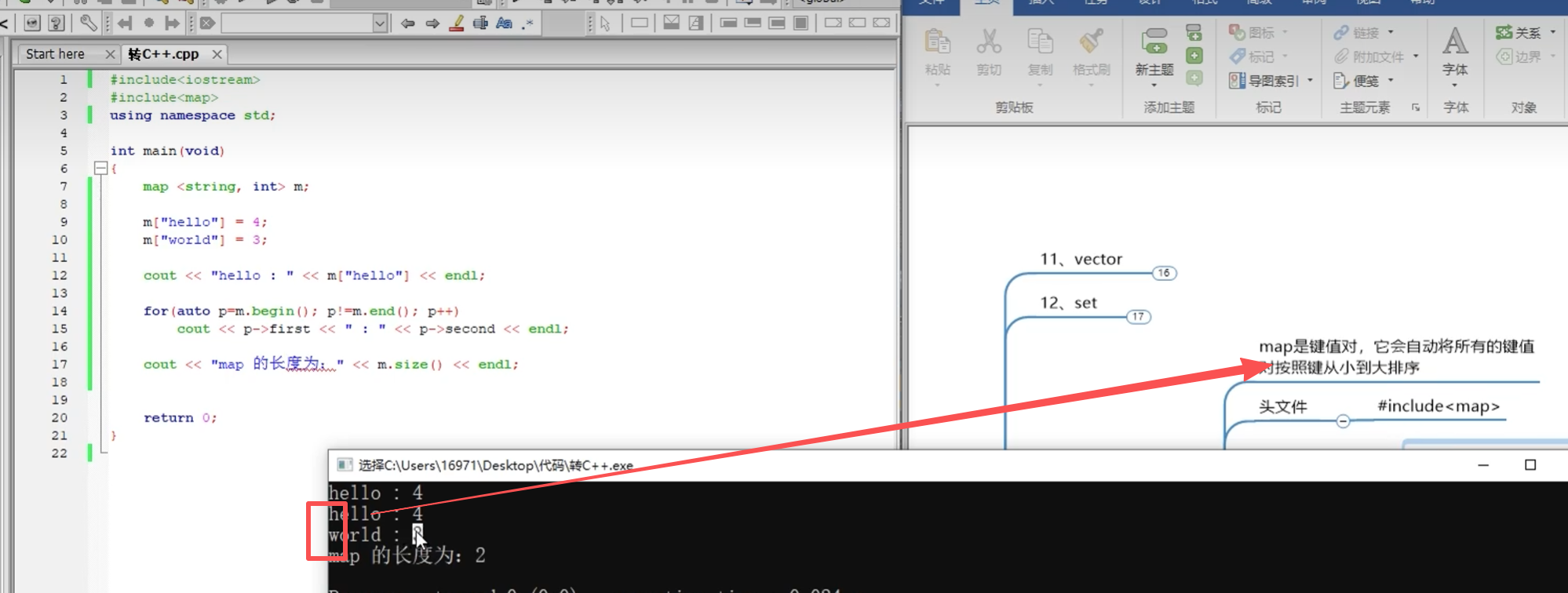Screen dimensions: 1568x593
Task: Clear the incremental search with the X icon
Action: coord(208,23)
